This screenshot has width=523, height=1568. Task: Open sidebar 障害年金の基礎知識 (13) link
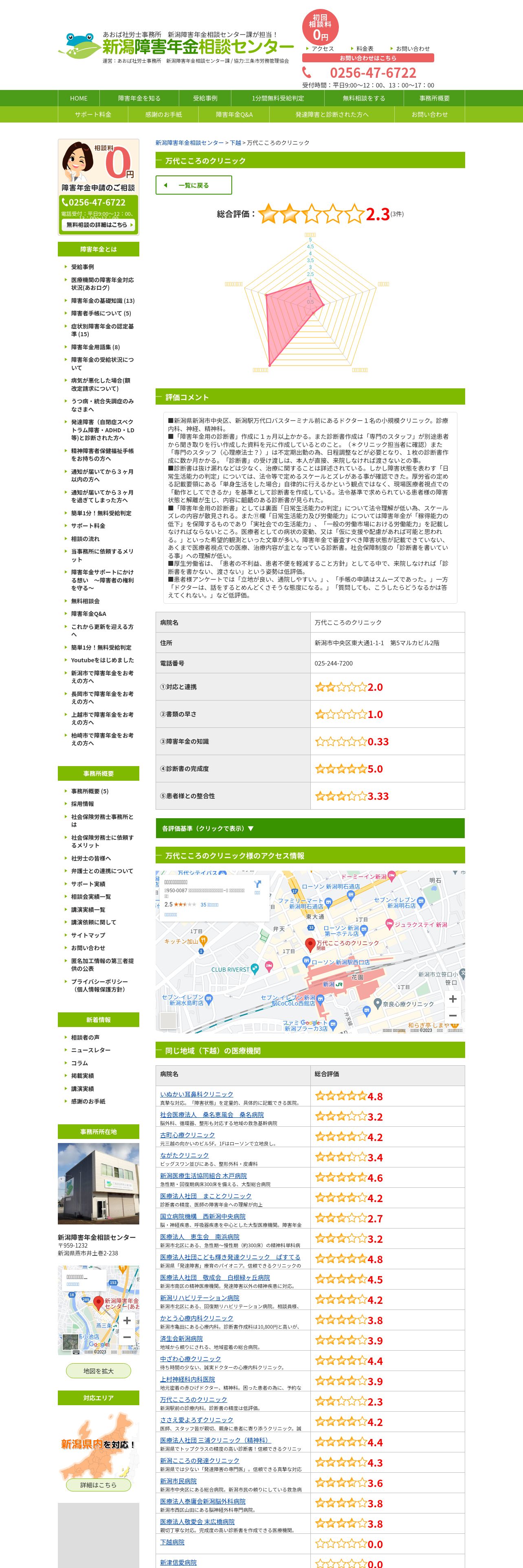[103, 301]
